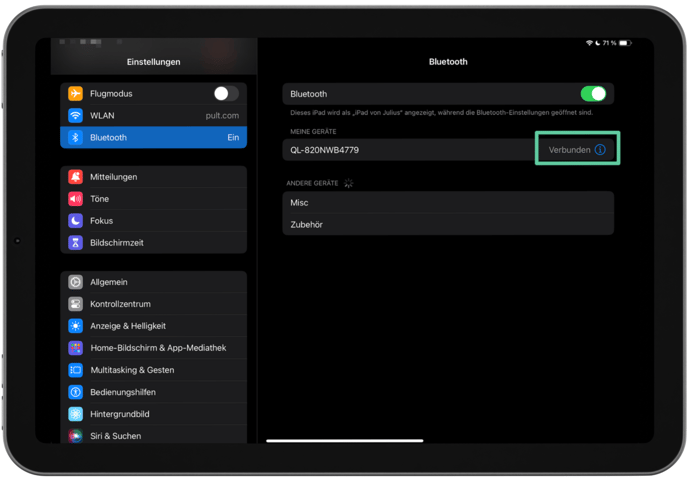Tap the Anzeige & Helligkeit sun icon
Screen dimensions: 688x480
[75, 326]
